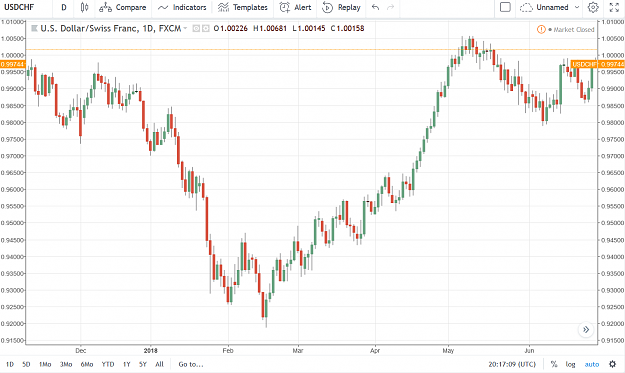625x373 pixels.
Task: Select the 1Y date range
Action: pyautogui.click(x=127, y=364)
